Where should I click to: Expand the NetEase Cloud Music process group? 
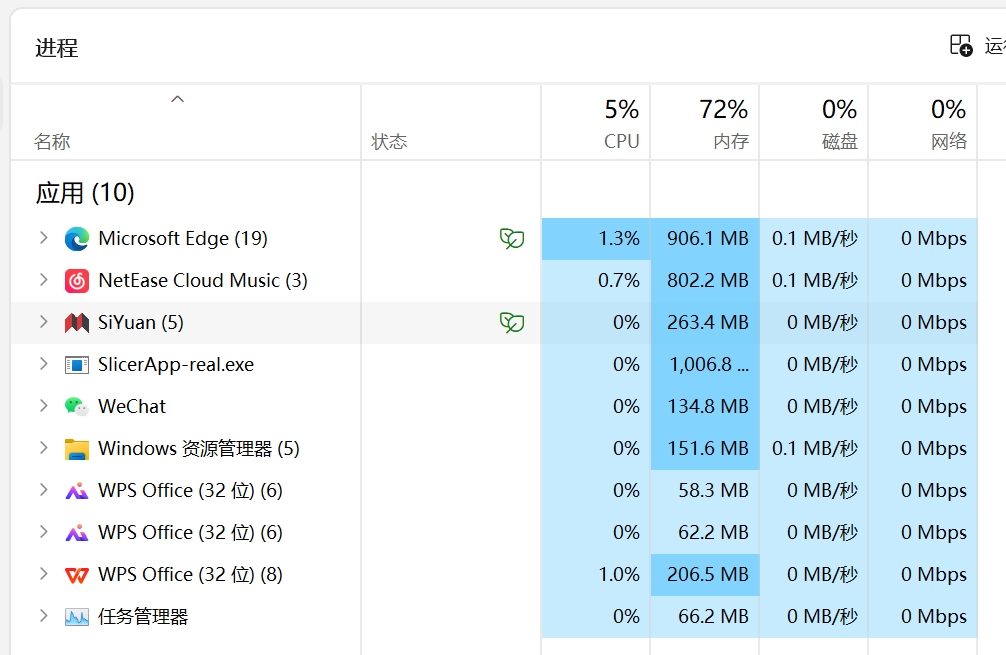(x=43, y=280)
